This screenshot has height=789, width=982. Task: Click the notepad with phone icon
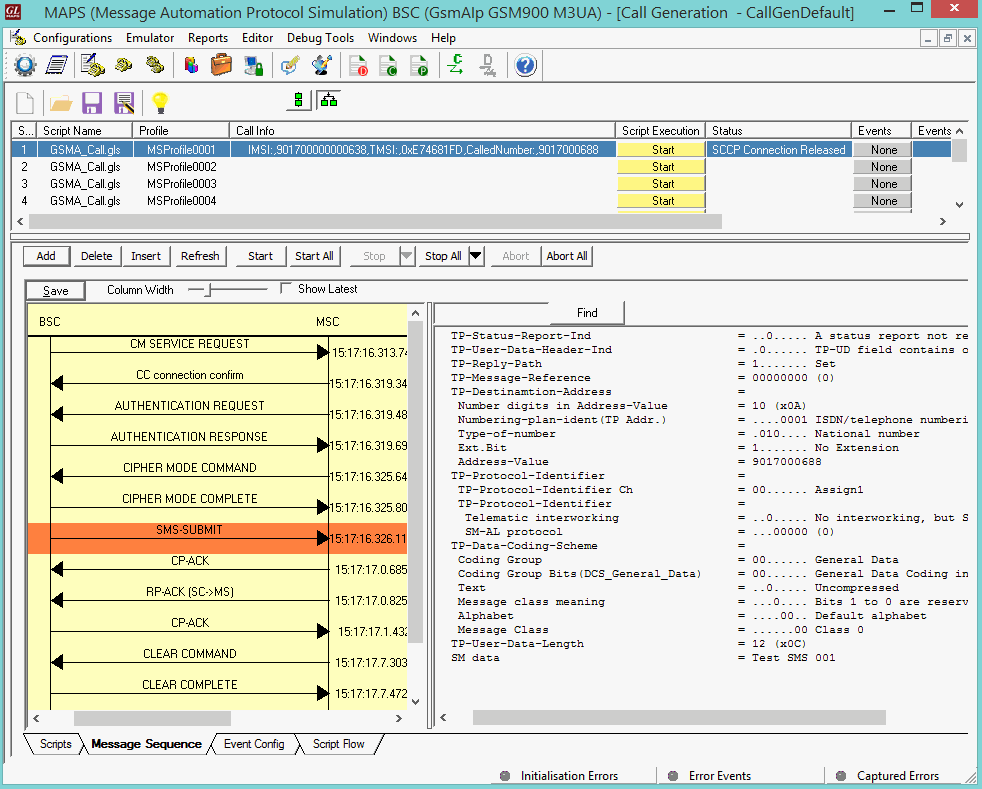[x=93, y=65]
